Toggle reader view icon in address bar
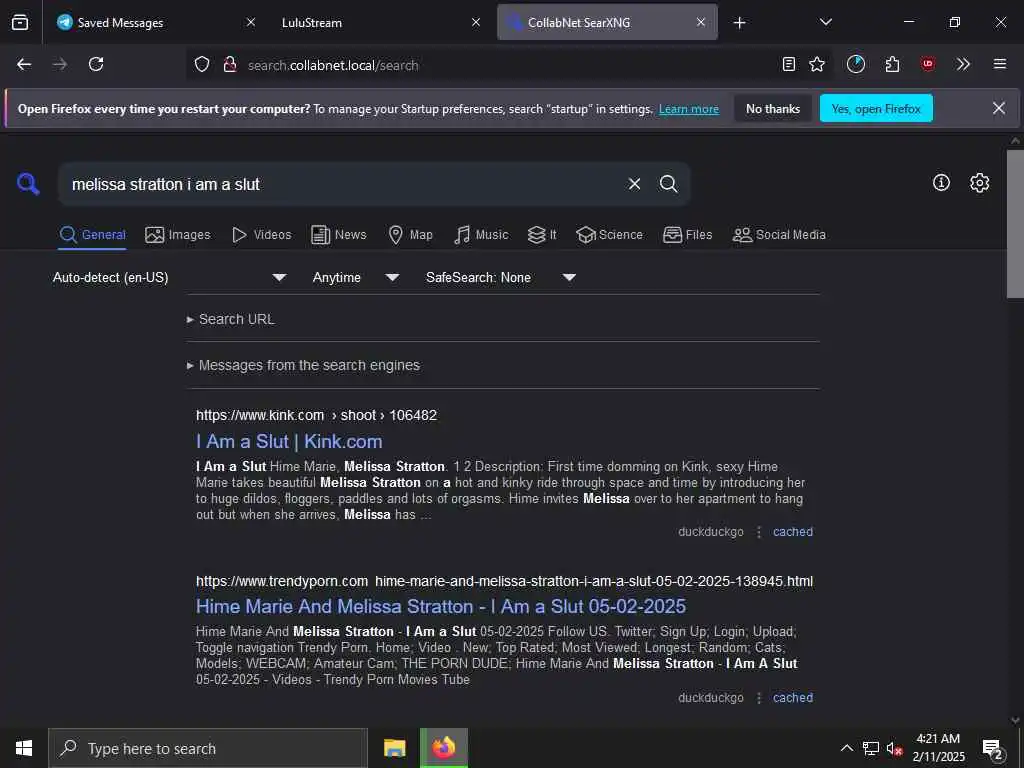 789,64
